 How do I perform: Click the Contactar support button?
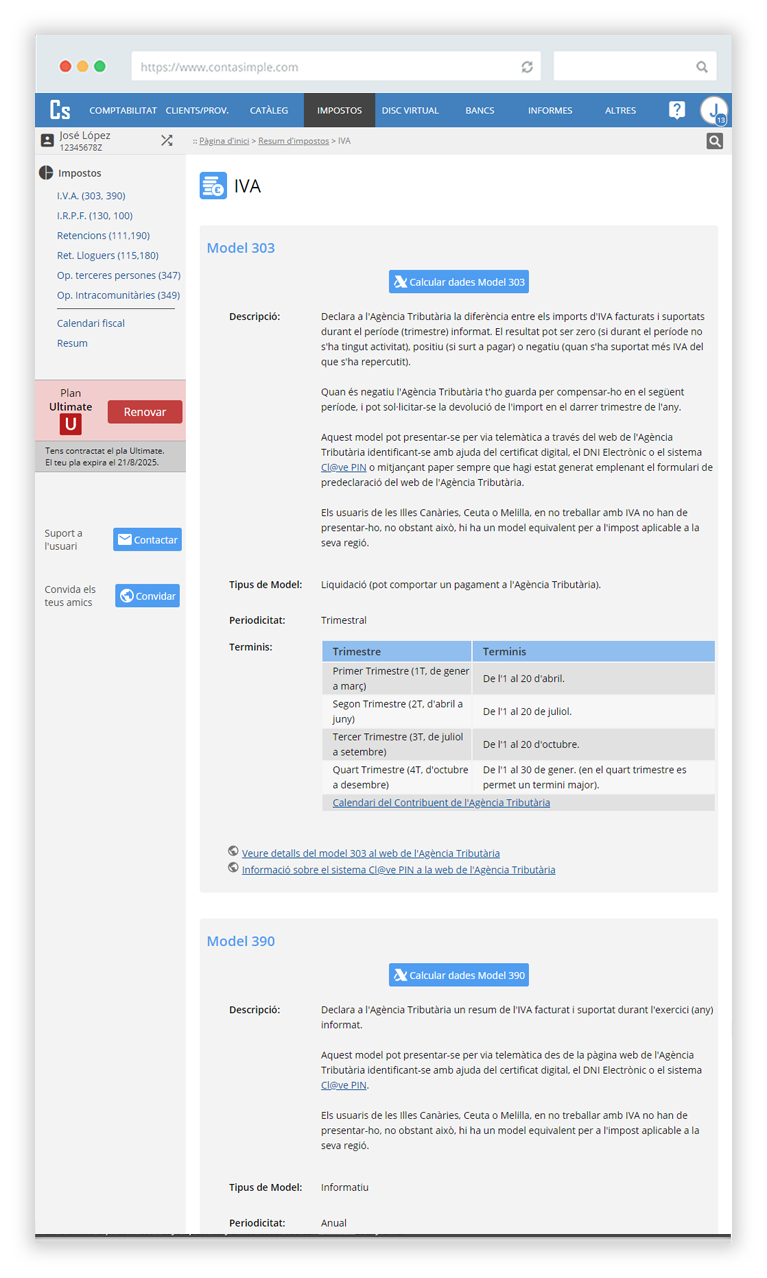tap(147, 540)
